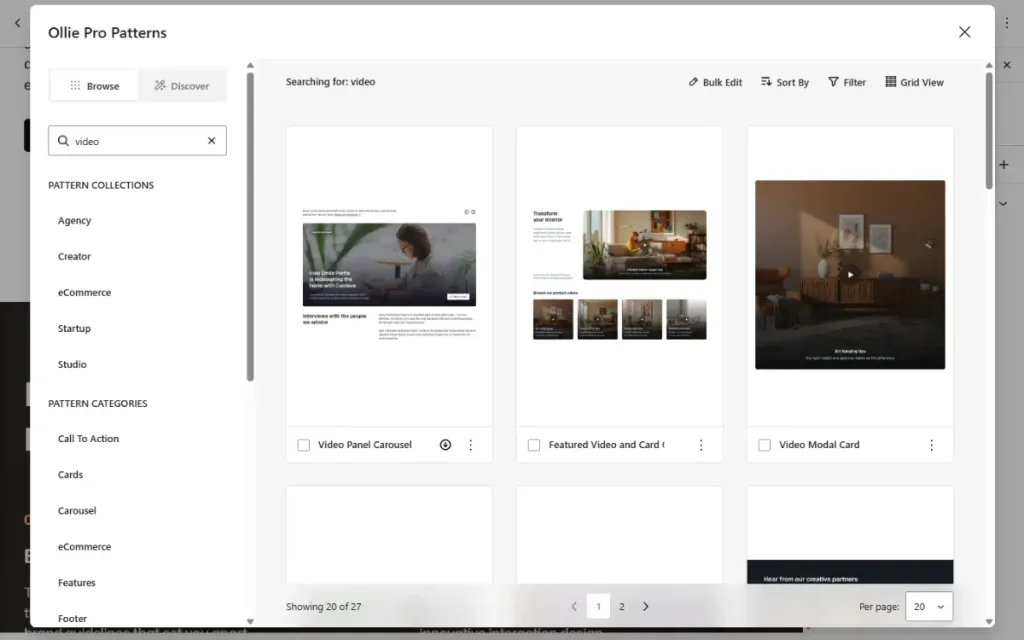This screenshot has height=640, width=1024.
Task: Open eCommerce under Pattern Collections
Action: point(84,293)
